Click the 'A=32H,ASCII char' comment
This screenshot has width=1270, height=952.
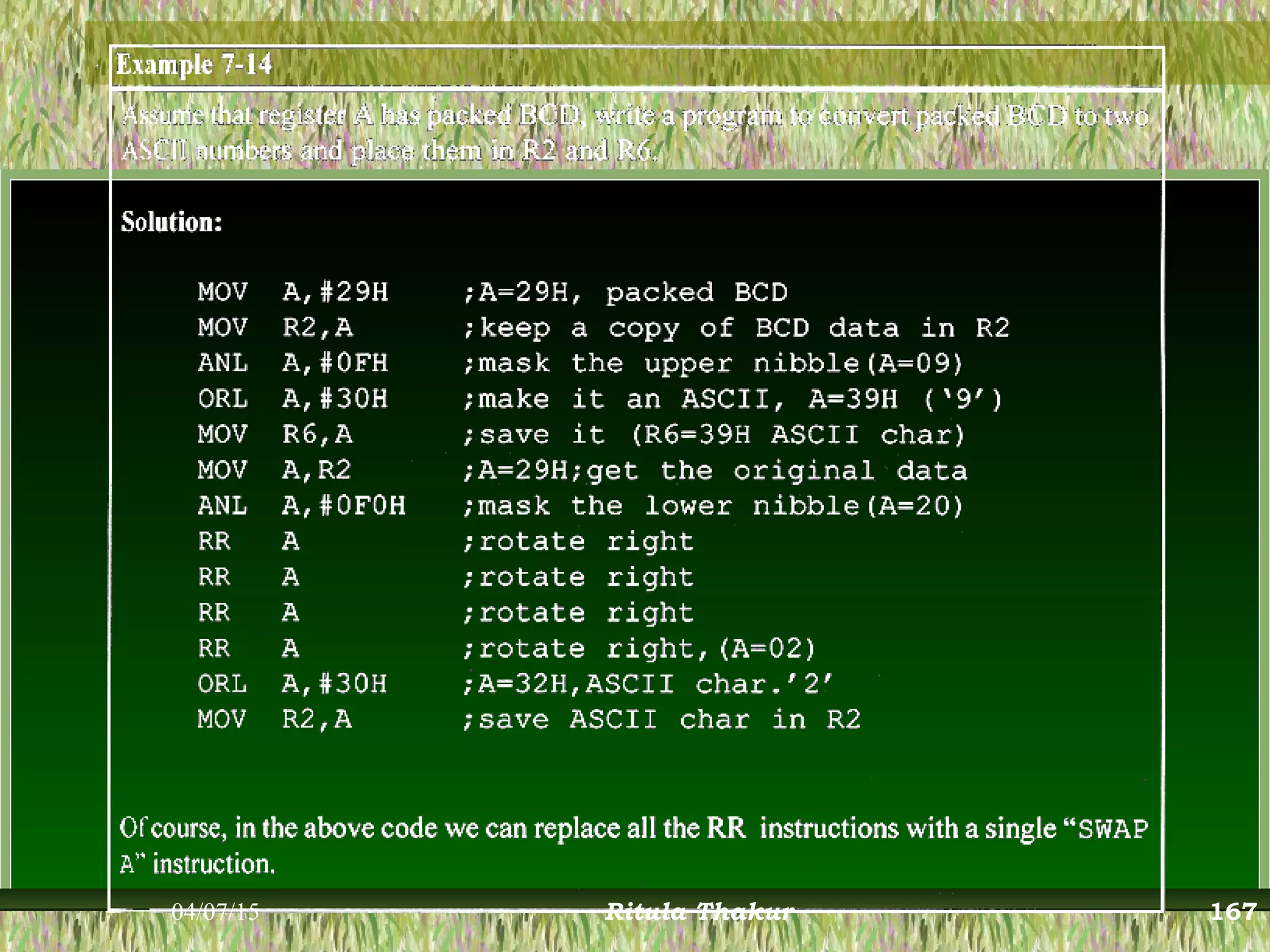click(647, 684)
